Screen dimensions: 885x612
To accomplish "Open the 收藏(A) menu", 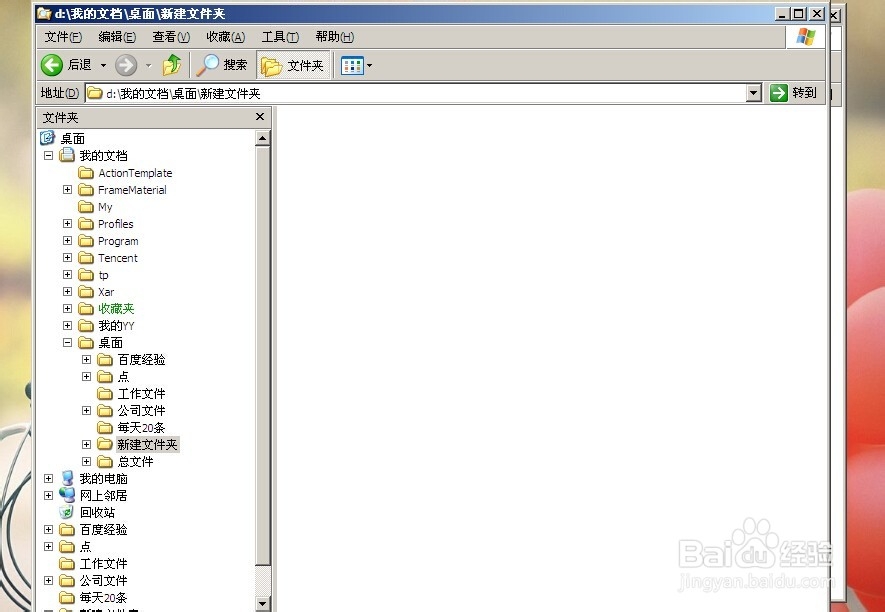I will click(x=225, y=37).
